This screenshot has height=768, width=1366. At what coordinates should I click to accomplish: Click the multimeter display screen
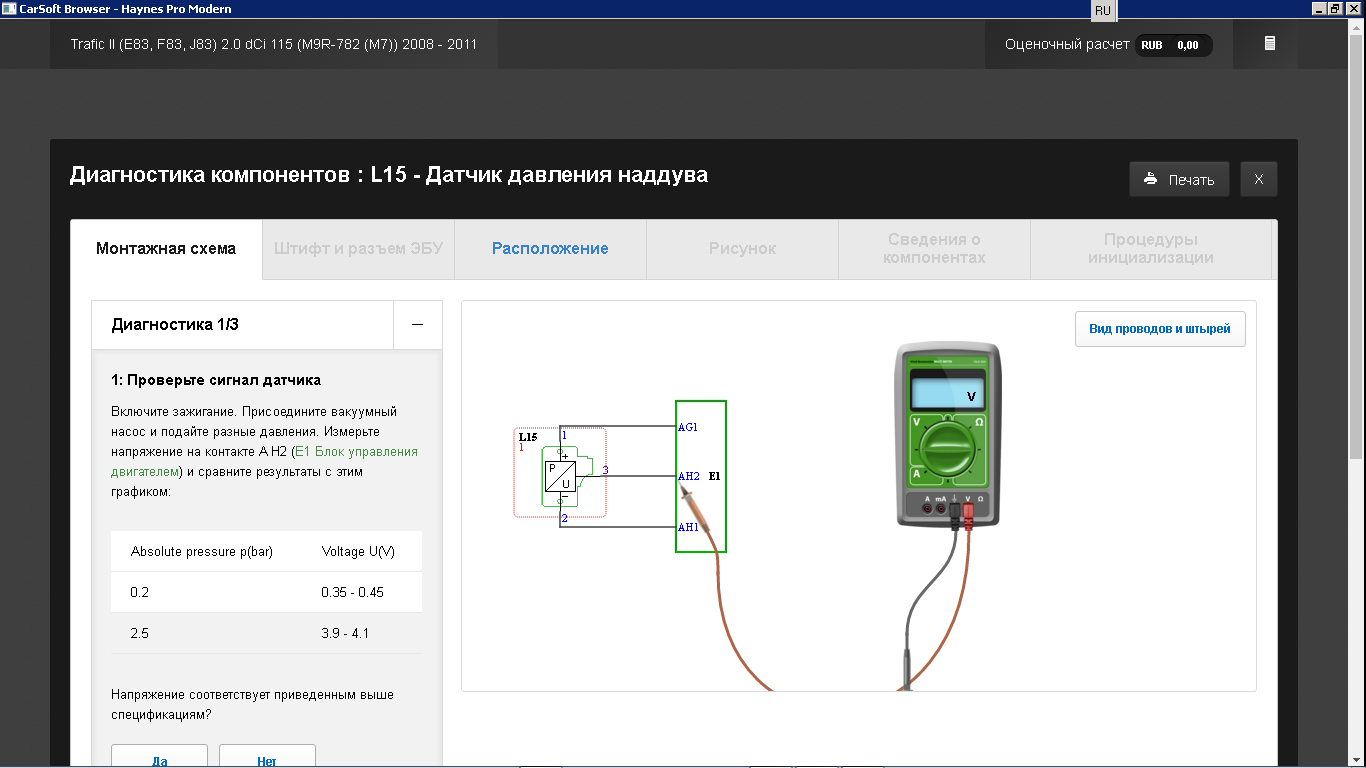click(x=946, y=393)
